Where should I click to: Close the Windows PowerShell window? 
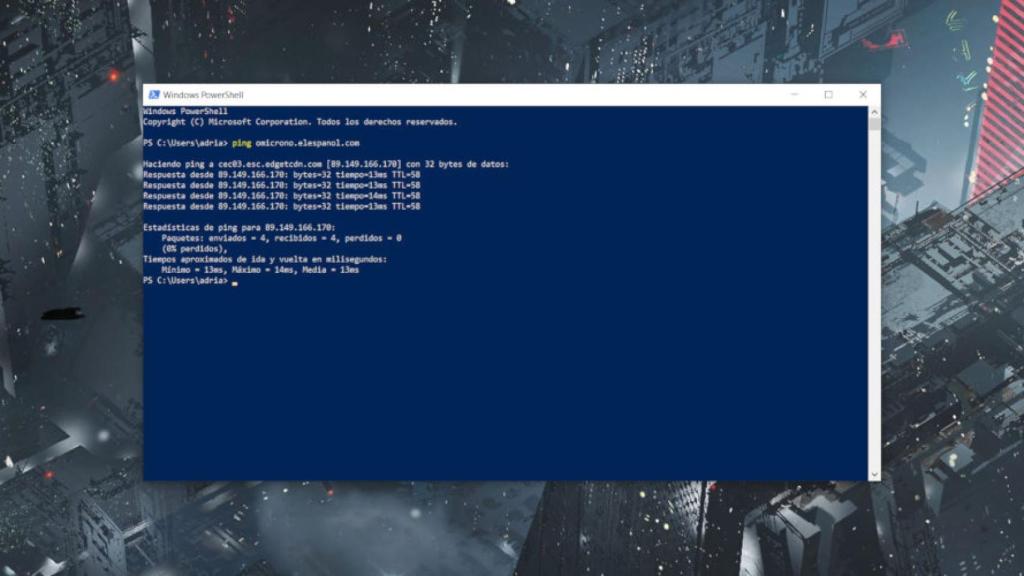pos(862,94)
